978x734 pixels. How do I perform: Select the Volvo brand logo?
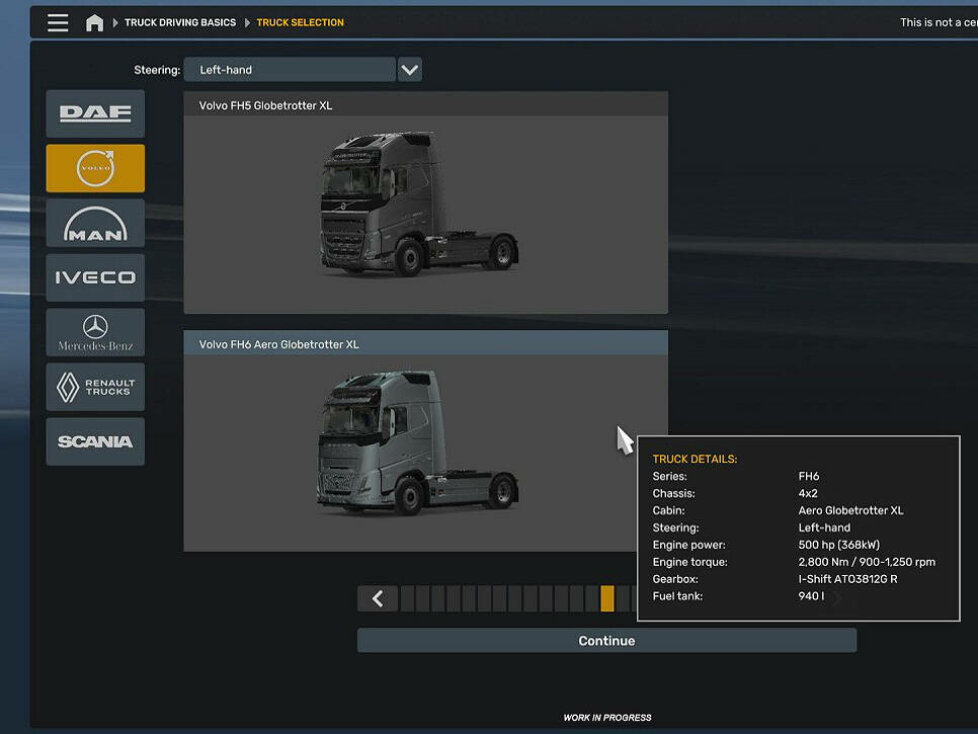click(95, 168)
